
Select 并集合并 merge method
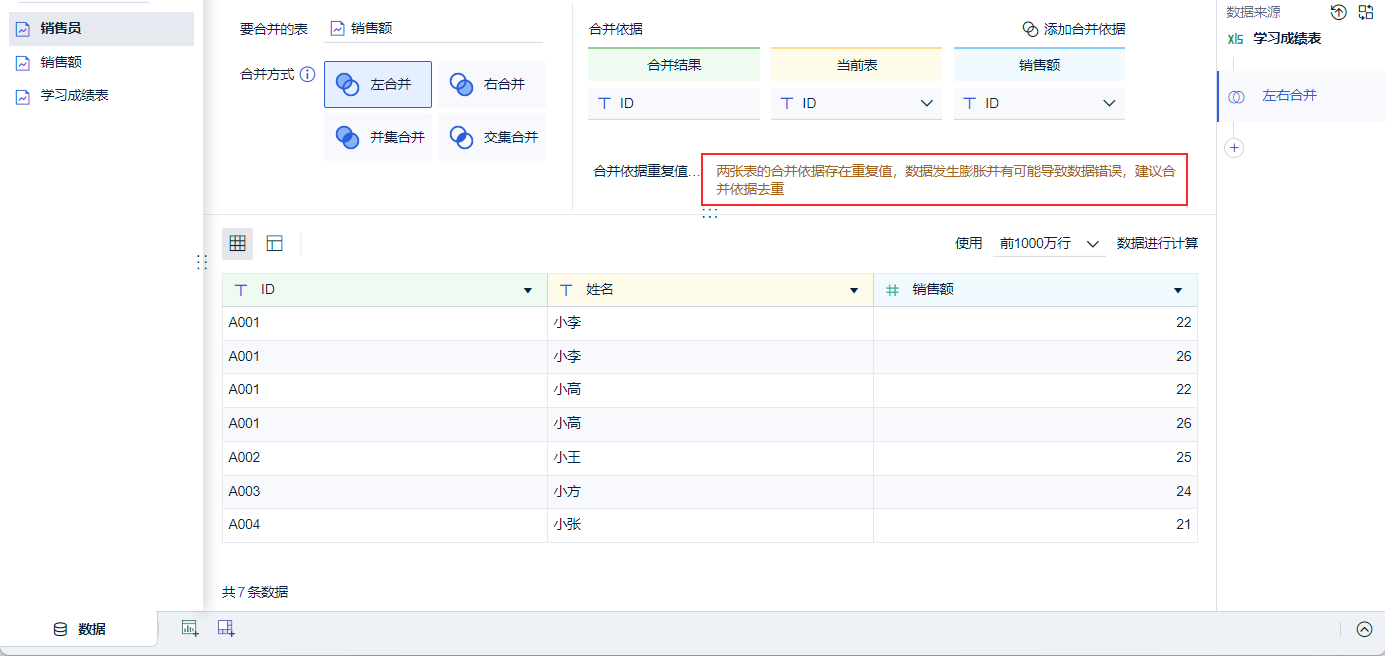[378, 137]
